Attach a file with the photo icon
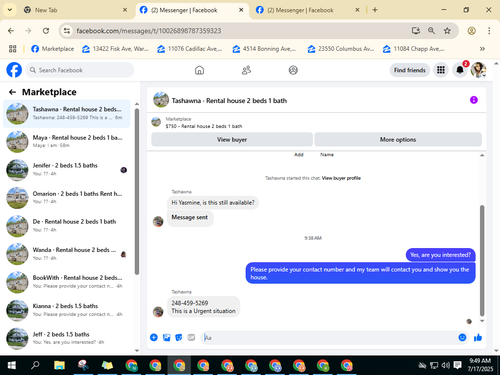This screenshot has height=375, width=500. coord(166,337)
